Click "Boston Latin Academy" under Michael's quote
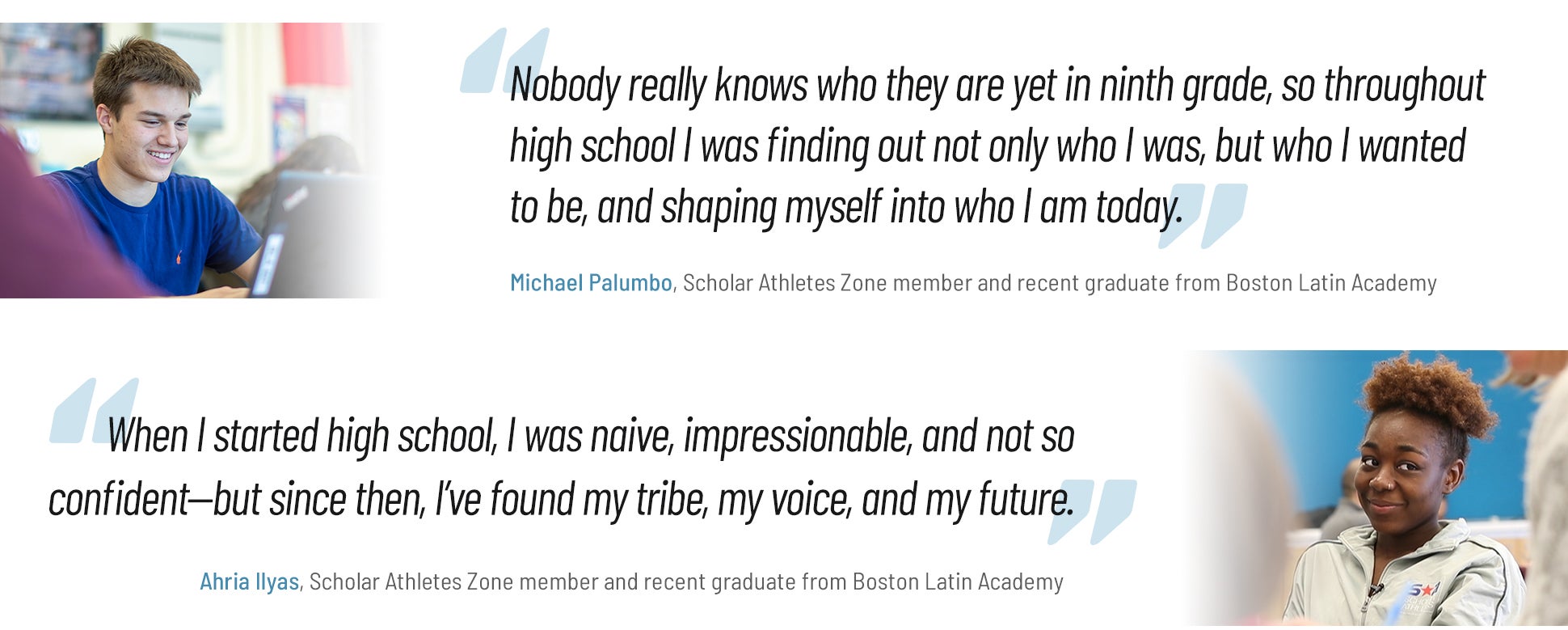This screenshot has height=630, width=1568. pyautogui.click(x=1330, y=283)
